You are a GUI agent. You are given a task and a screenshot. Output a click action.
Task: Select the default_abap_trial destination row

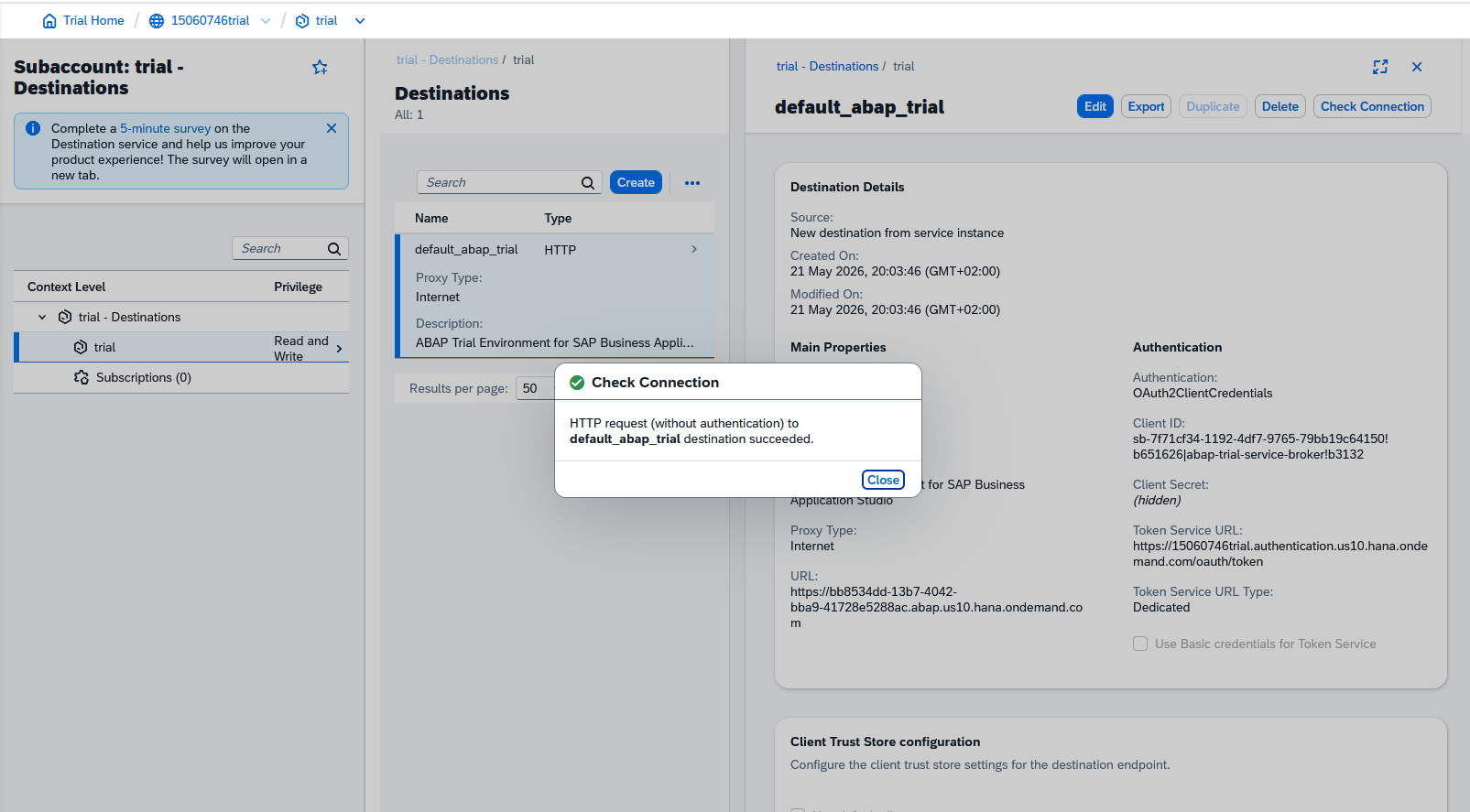click(x=555, y=296)
